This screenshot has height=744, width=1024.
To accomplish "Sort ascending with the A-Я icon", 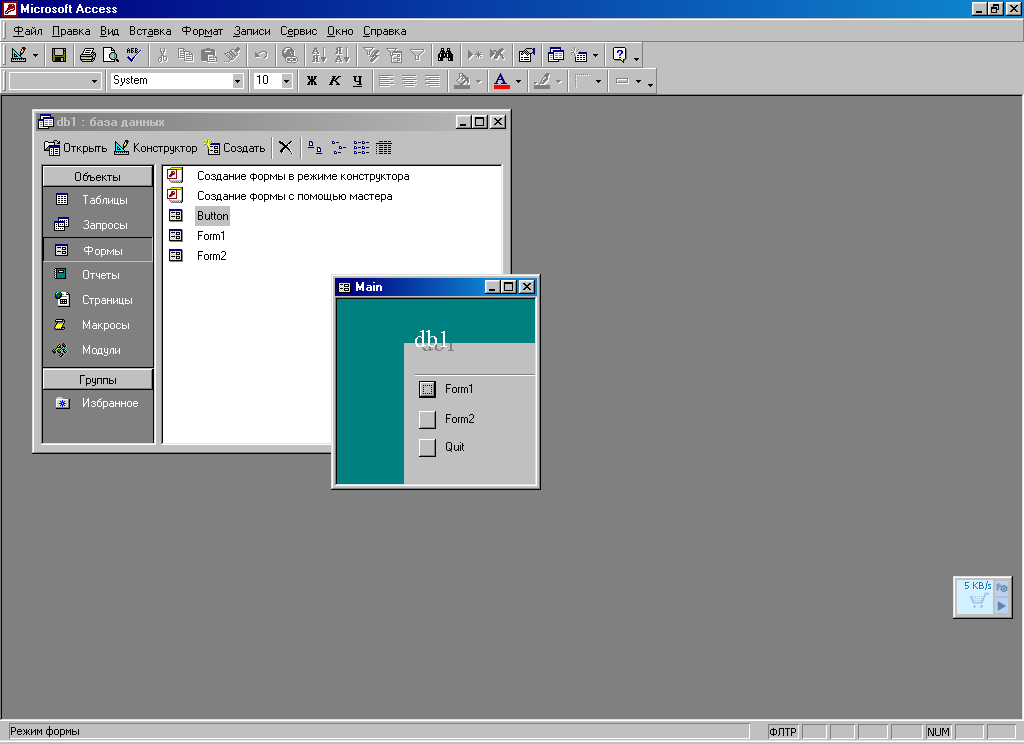I will click(319, 55).
